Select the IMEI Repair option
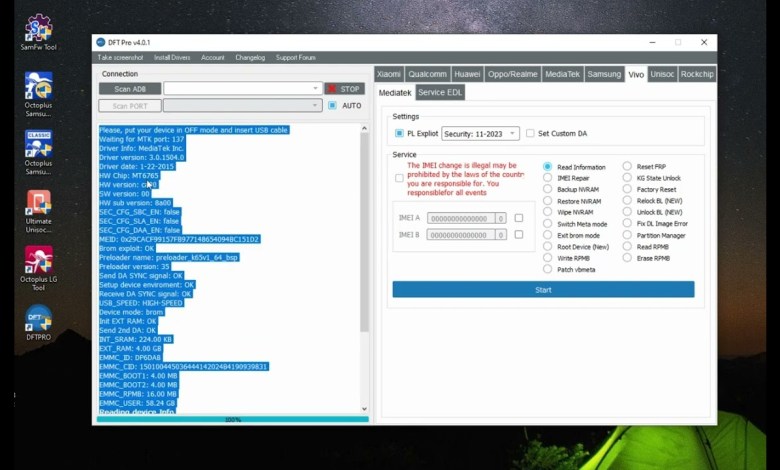Image resolution: width=780 pixels, height=470 pixels. click(548, 178)
